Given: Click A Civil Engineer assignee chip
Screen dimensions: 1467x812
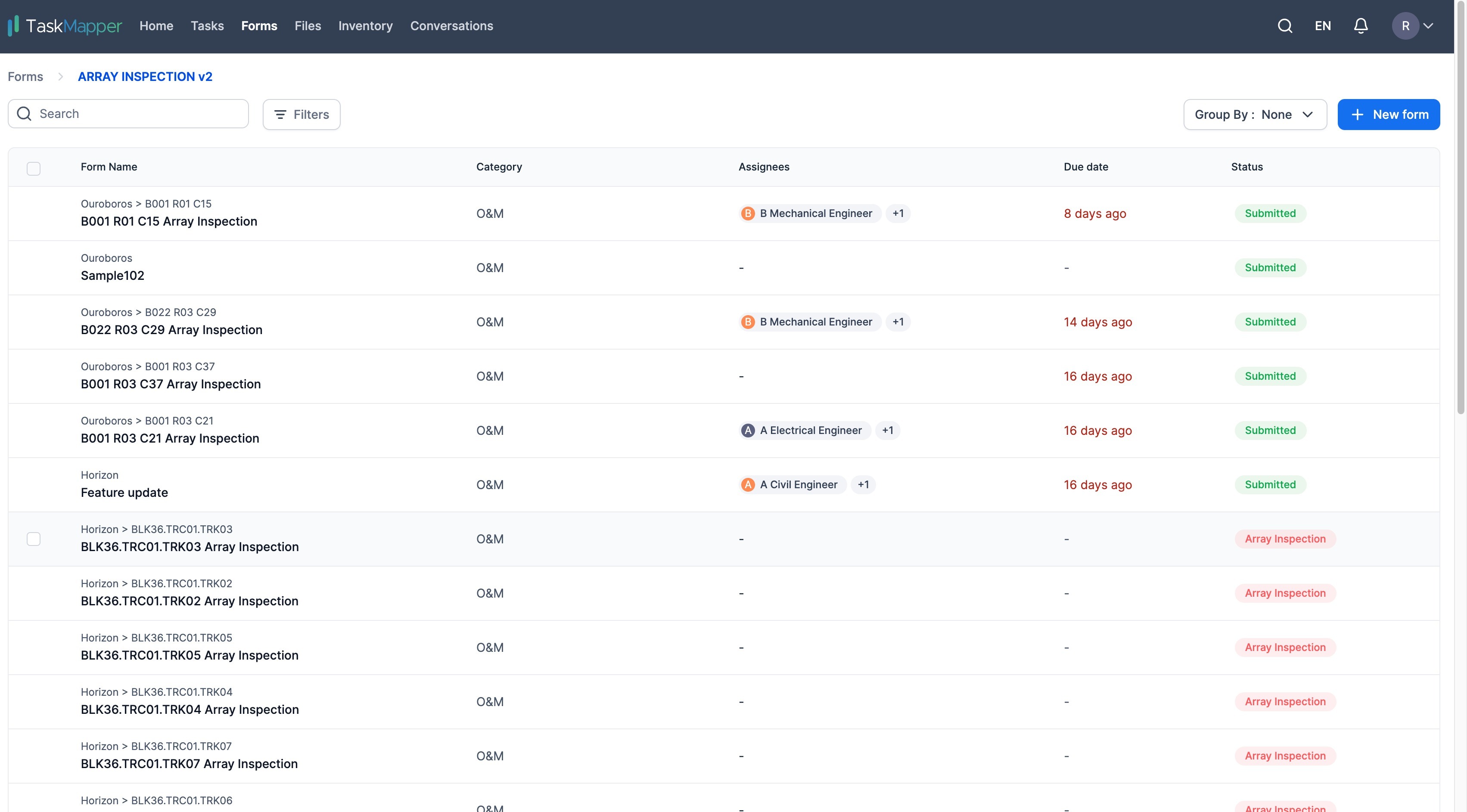Looking at the screenshot, I should [x=792, y=485].
